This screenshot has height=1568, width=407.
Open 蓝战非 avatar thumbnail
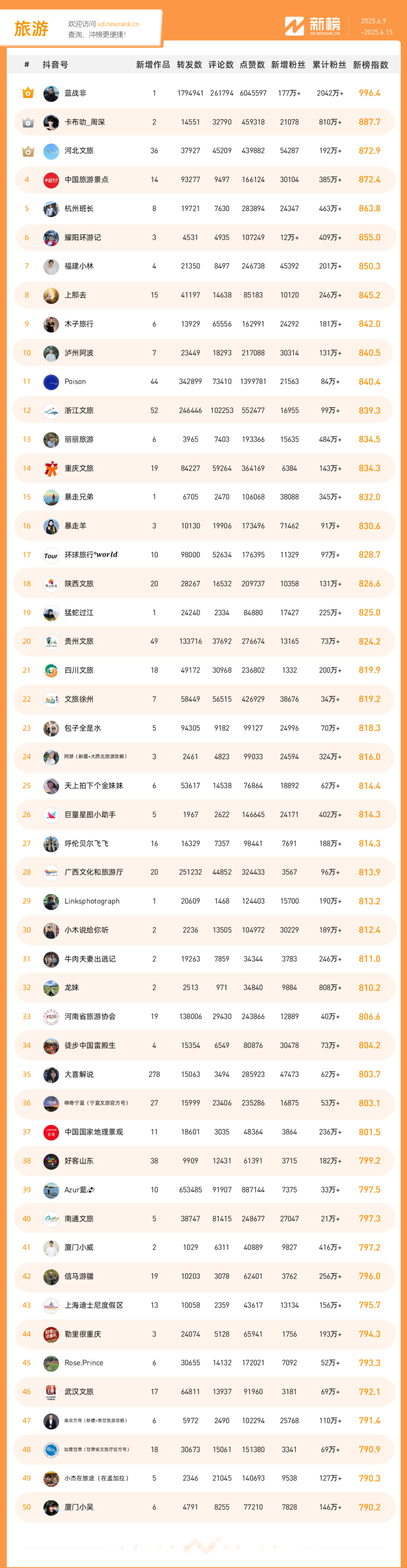click(51, 93)
